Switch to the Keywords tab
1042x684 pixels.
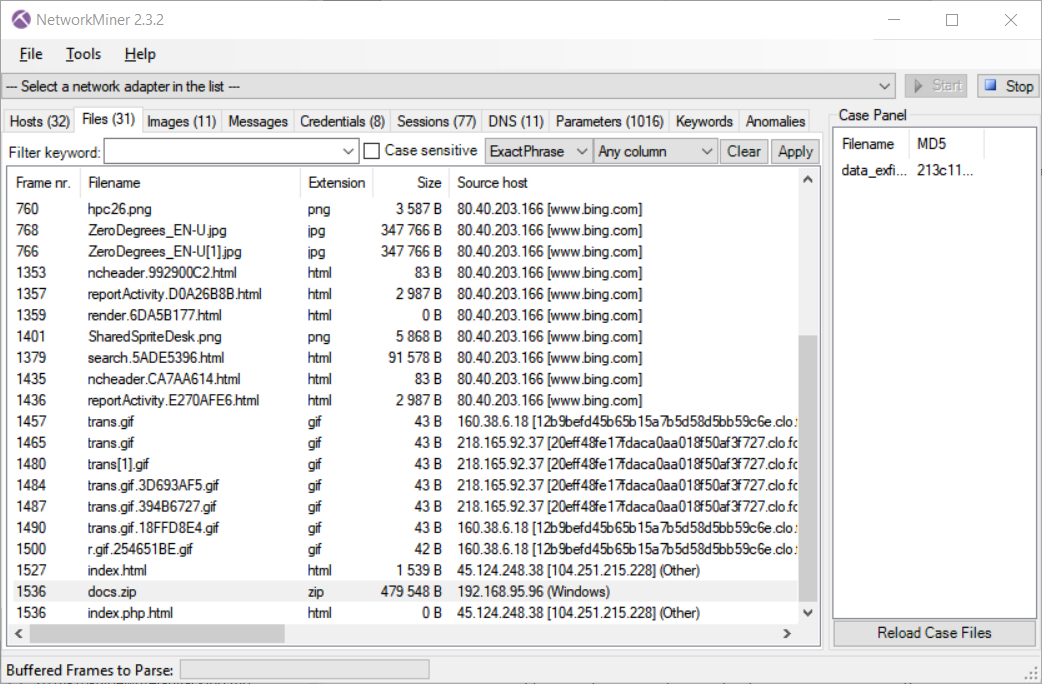click(704, 122)
